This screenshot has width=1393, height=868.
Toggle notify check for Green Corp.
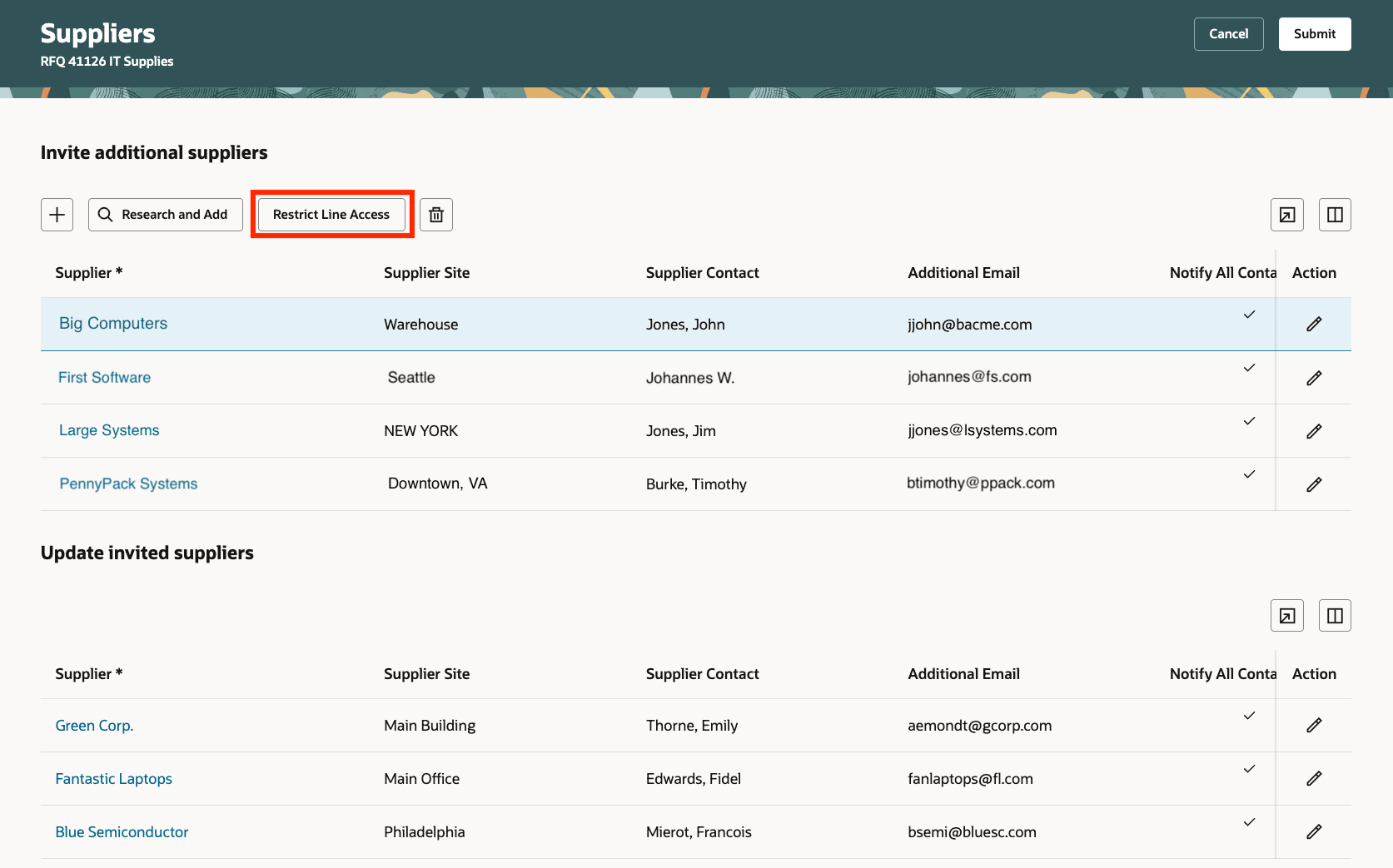[1249, 716]
